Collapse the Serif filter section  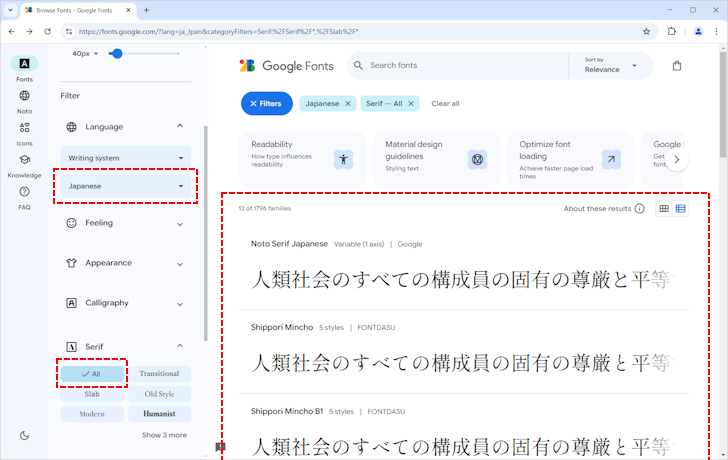coord(180,346)
